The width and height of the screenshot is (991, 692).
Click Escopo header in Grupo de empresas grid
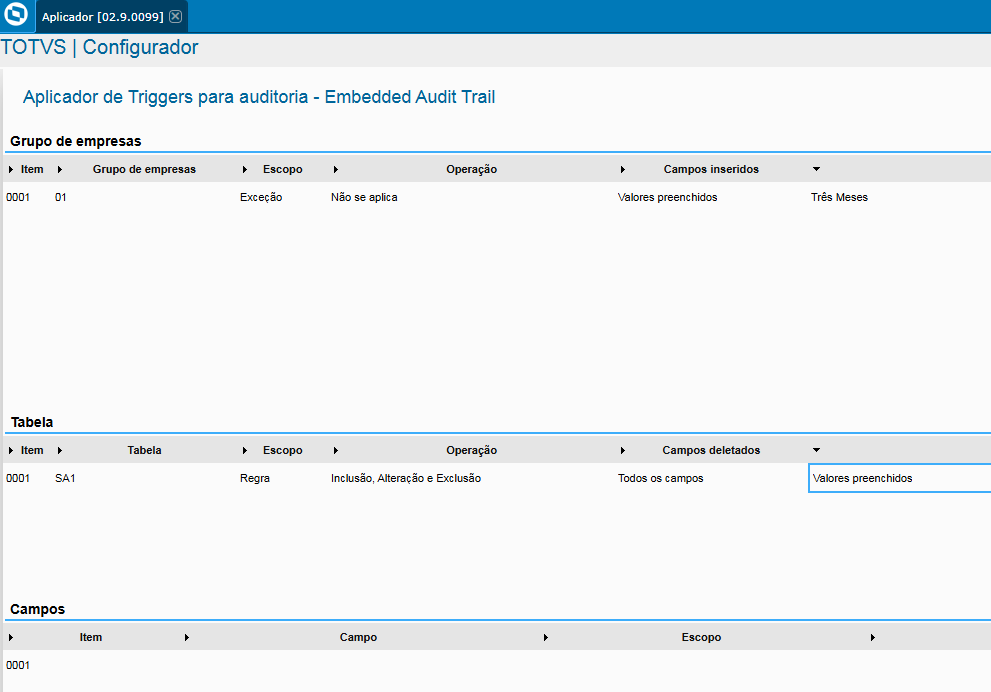pos(283,169)
